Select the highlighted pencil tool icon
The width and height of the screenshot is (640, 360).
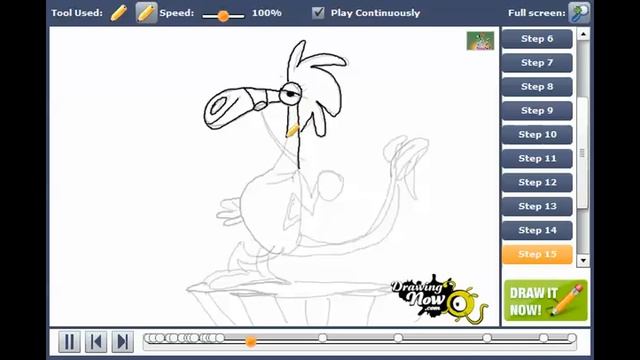(x=146, y=13)
